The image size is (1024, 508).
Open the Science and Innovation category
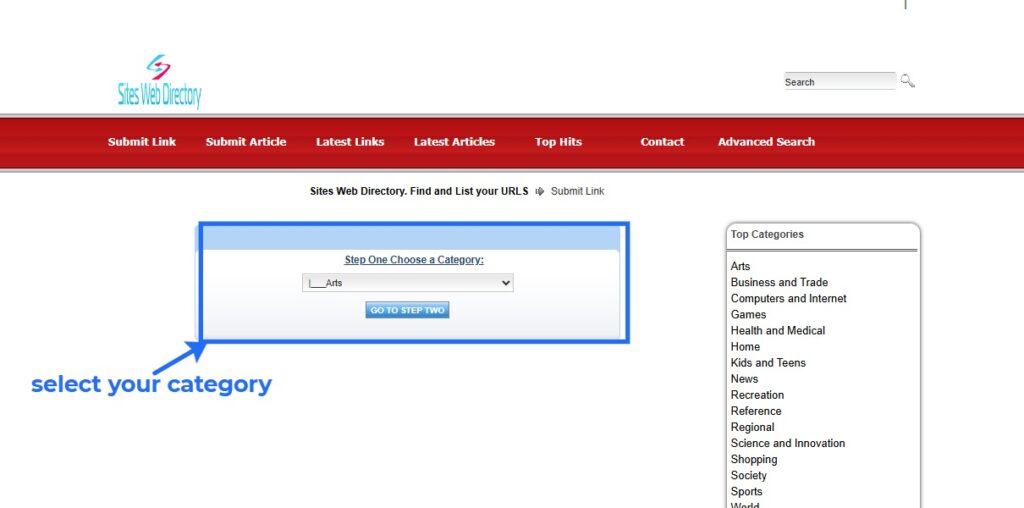click(788, 443)
